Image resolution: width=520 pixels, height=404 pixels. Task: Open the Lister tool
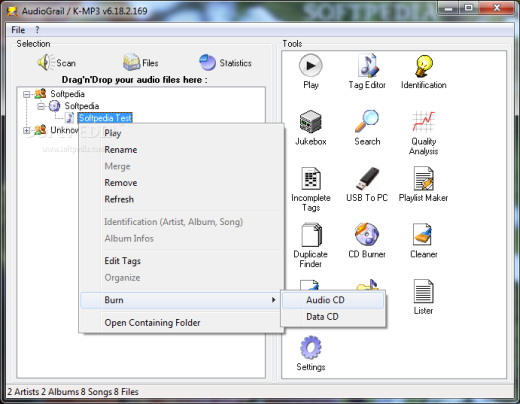(423, 291)
